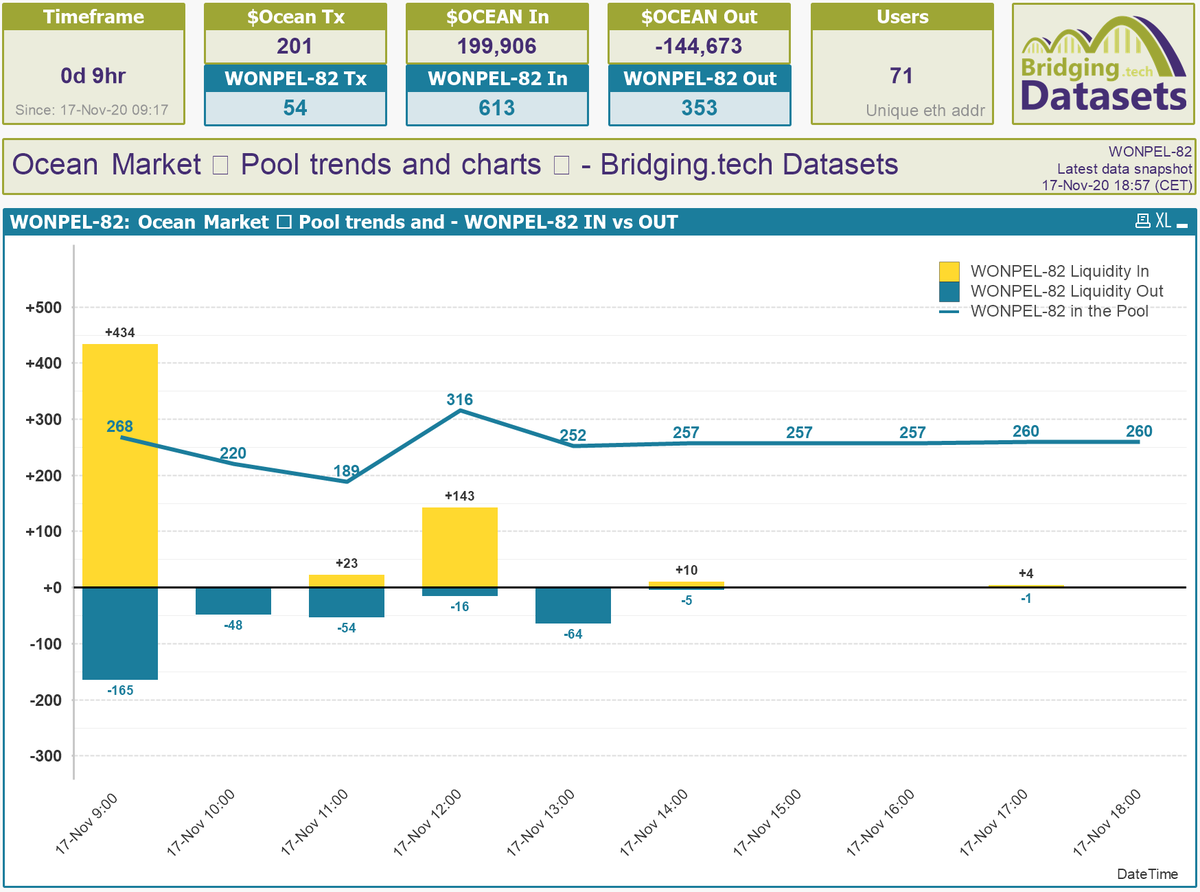1200x892 pixels.
Task: Click the +23 yellow bar at 11:00
Action: pyautogui.click(x=346, y=581)
